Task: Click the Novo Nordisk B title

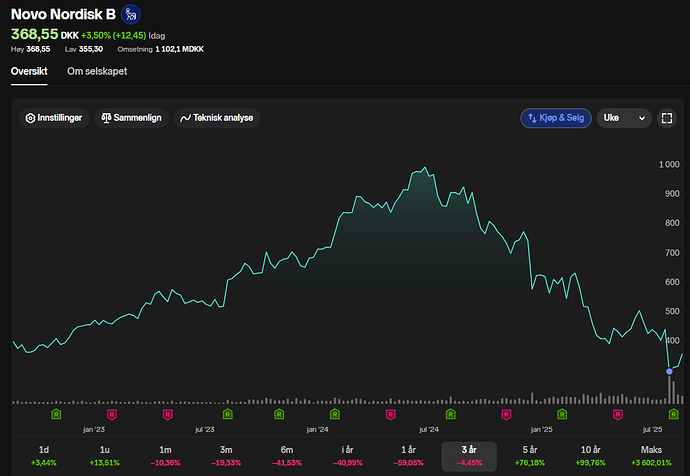Action: point(63,14)
